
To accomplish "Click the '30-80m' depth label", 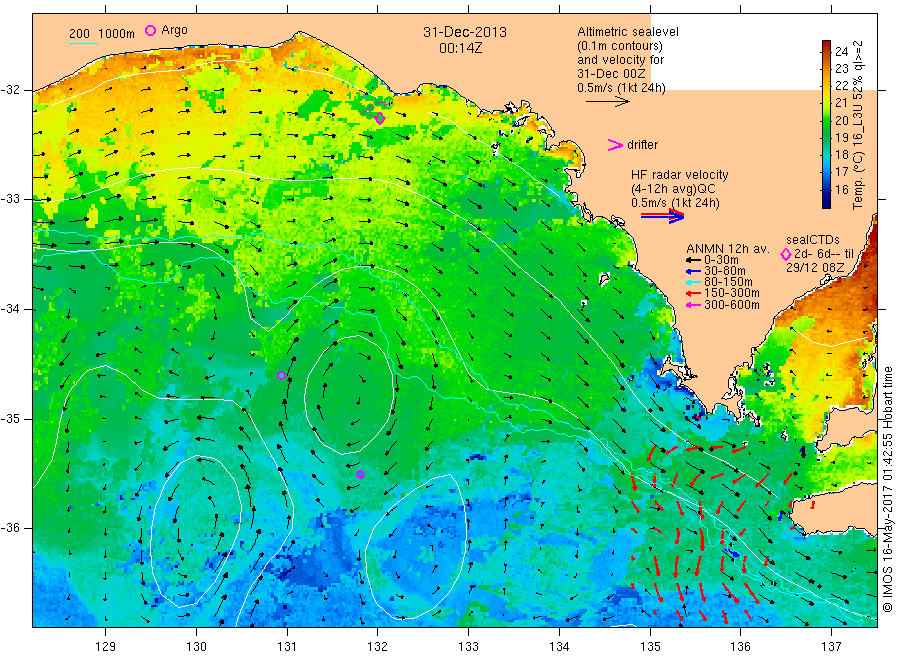I will point(724,271).
